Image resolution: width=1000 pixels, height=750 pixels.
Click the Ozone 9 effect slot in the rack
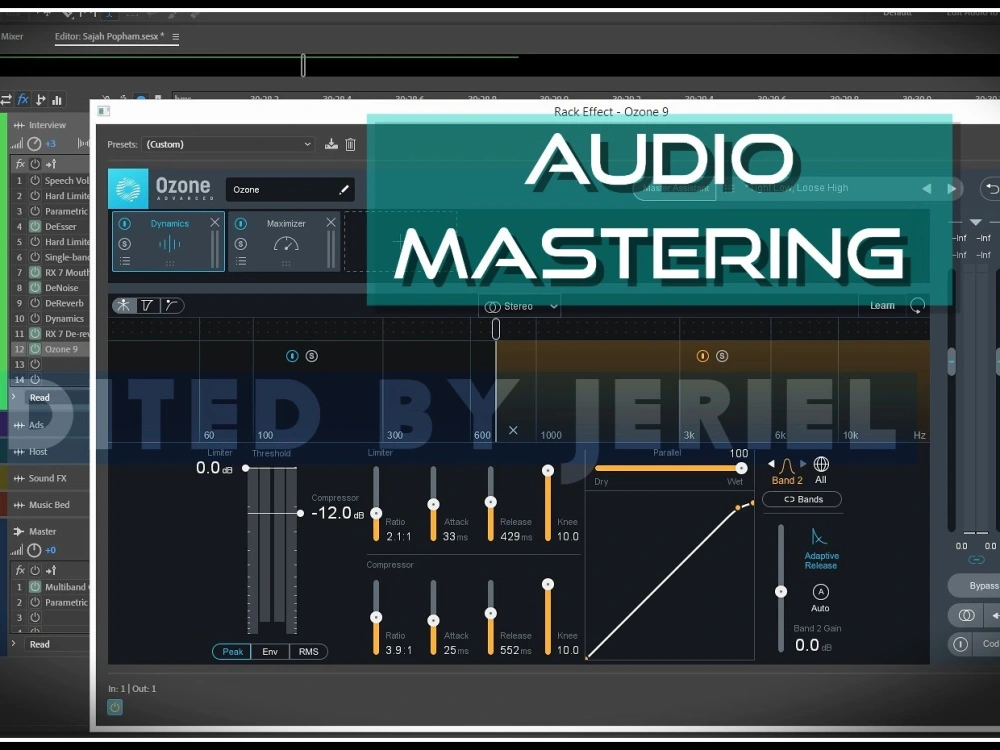point(61,349)
